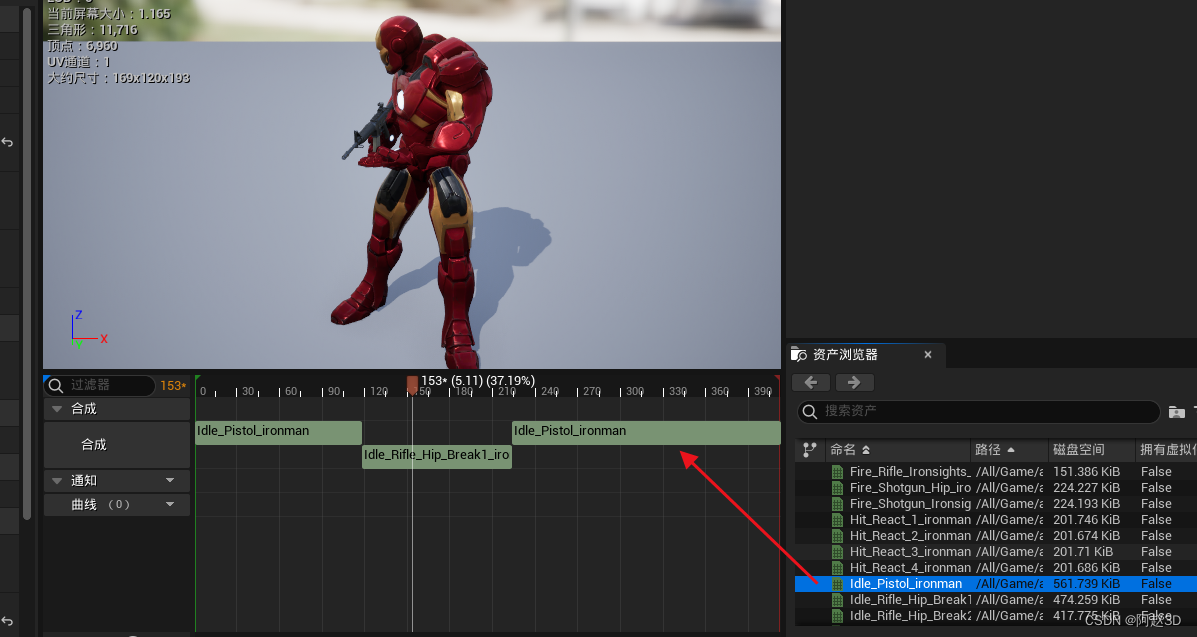Viewport: 1197px width, 637px height.
Task: Click the 240 tick on timeline ruler
Action: 550,391
